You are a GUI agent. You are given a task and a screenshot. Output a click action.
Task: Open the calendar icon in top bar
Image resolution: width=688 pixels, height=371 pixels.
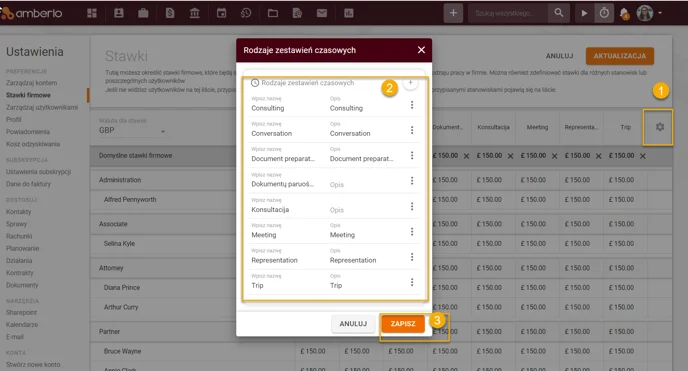pos(221,13)
